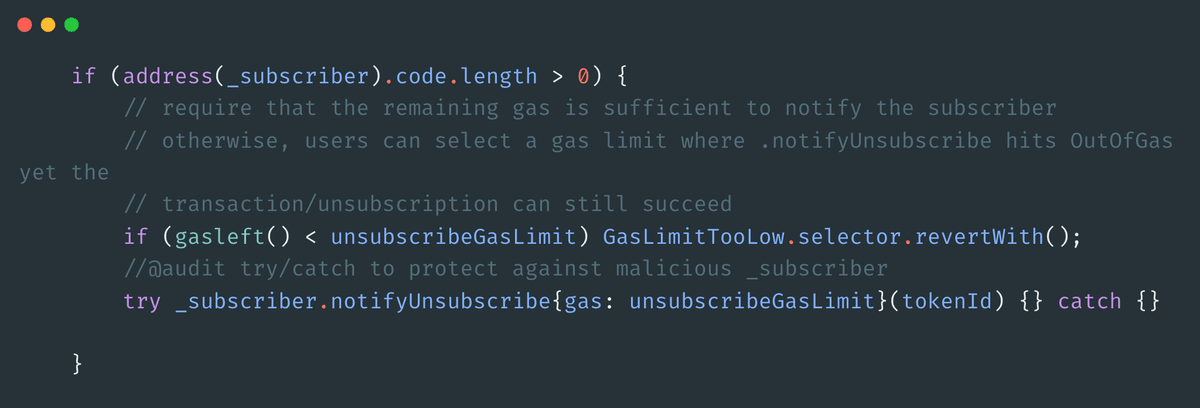Click the green maximize window dot
Image resolution: width=1200 pixels, height=408 pixels.
pos(71,25)
